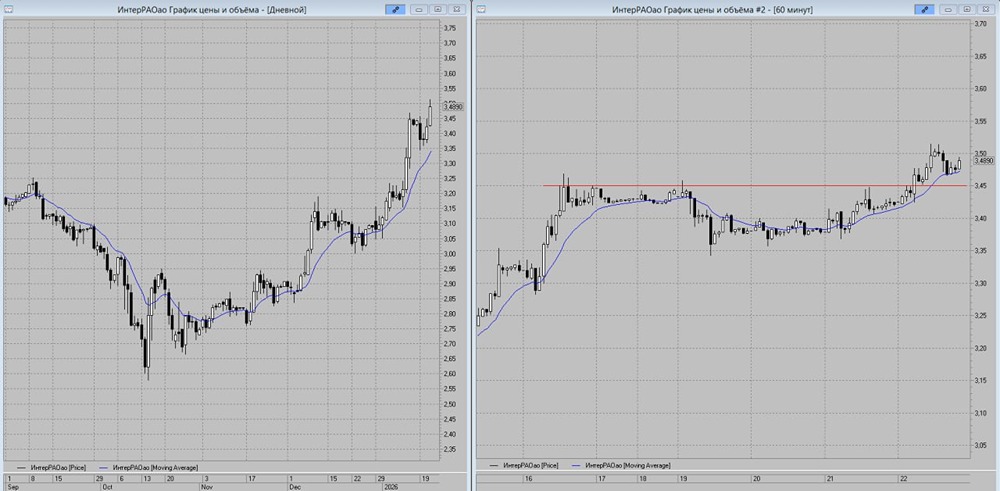This screenshot has width=1000, height=491.
Task: Maximize the 60-minute chart window
Action: [967, 10]
